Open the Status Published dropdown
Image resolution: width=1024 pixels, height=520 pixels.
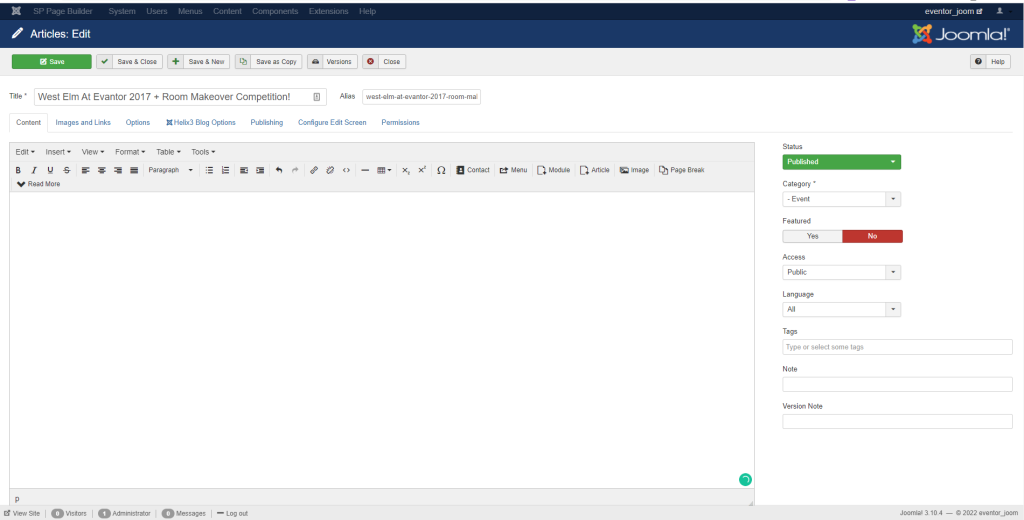pos(841,161)
